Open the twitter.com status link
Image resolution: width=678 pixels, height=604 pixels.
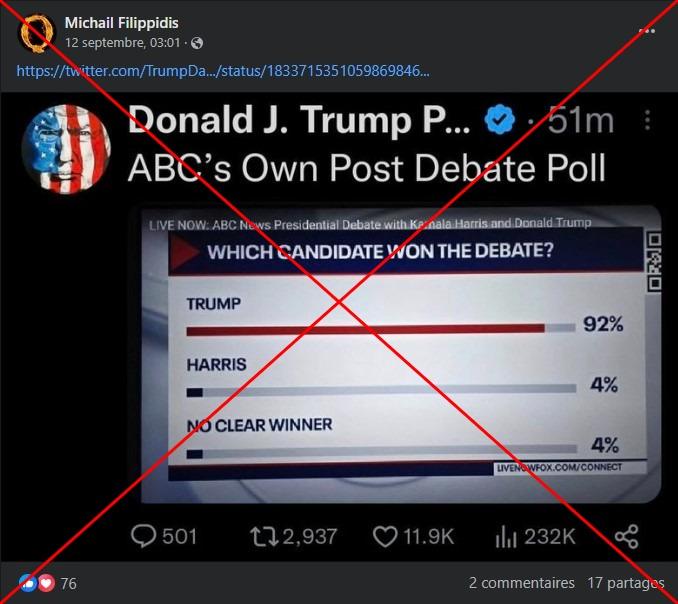(223, 70)
